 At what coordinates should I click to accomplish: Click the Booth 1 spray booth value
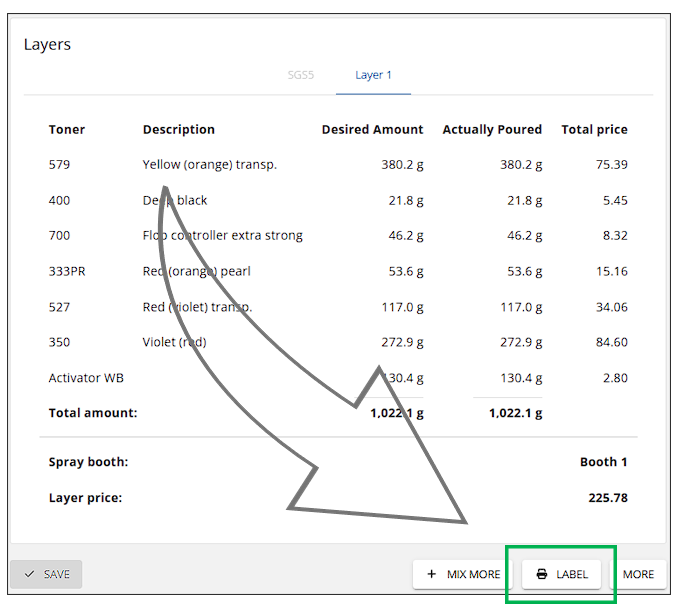tap(604, 462)
